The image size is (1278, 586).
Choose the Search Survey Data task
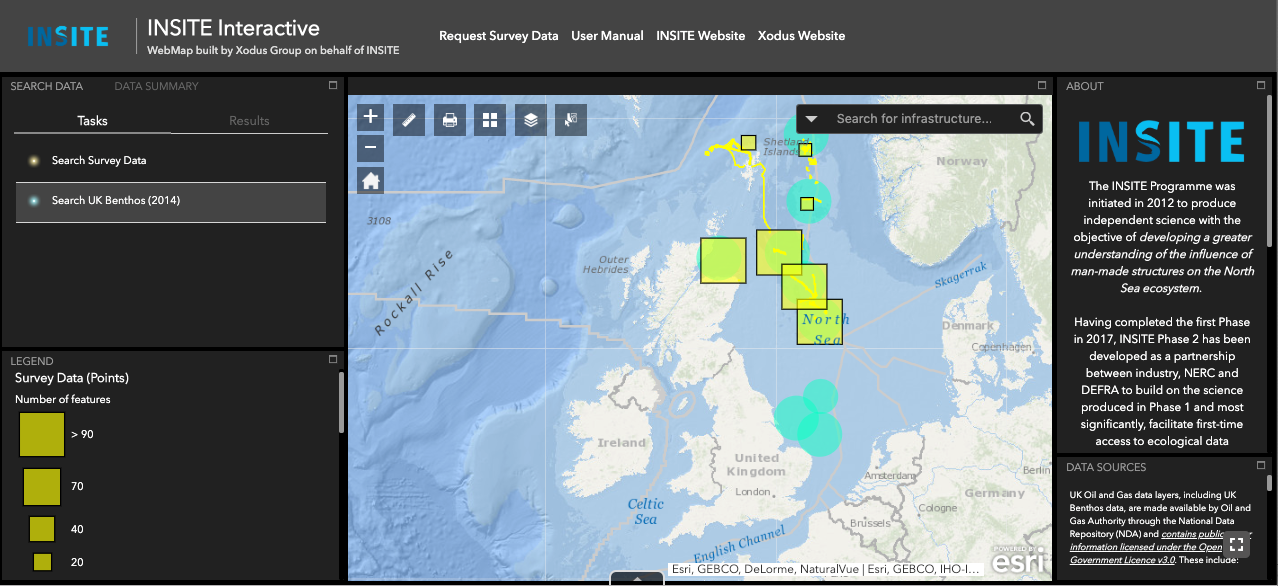[x=171, y=160]
